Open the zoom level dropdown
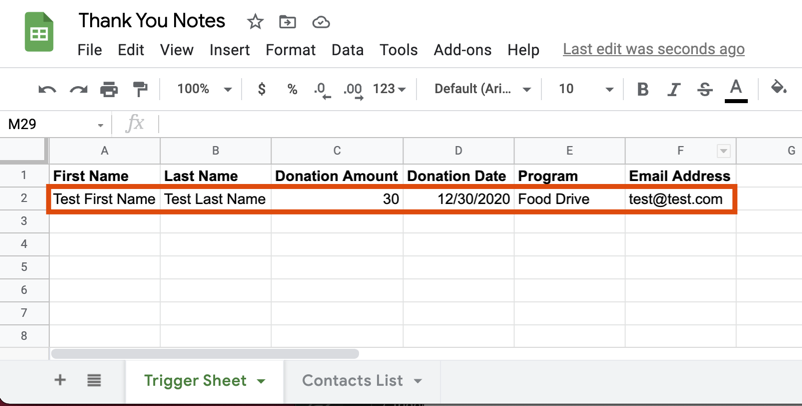Image resolution: width=802 pixels, height=406 pixels. 205,89
